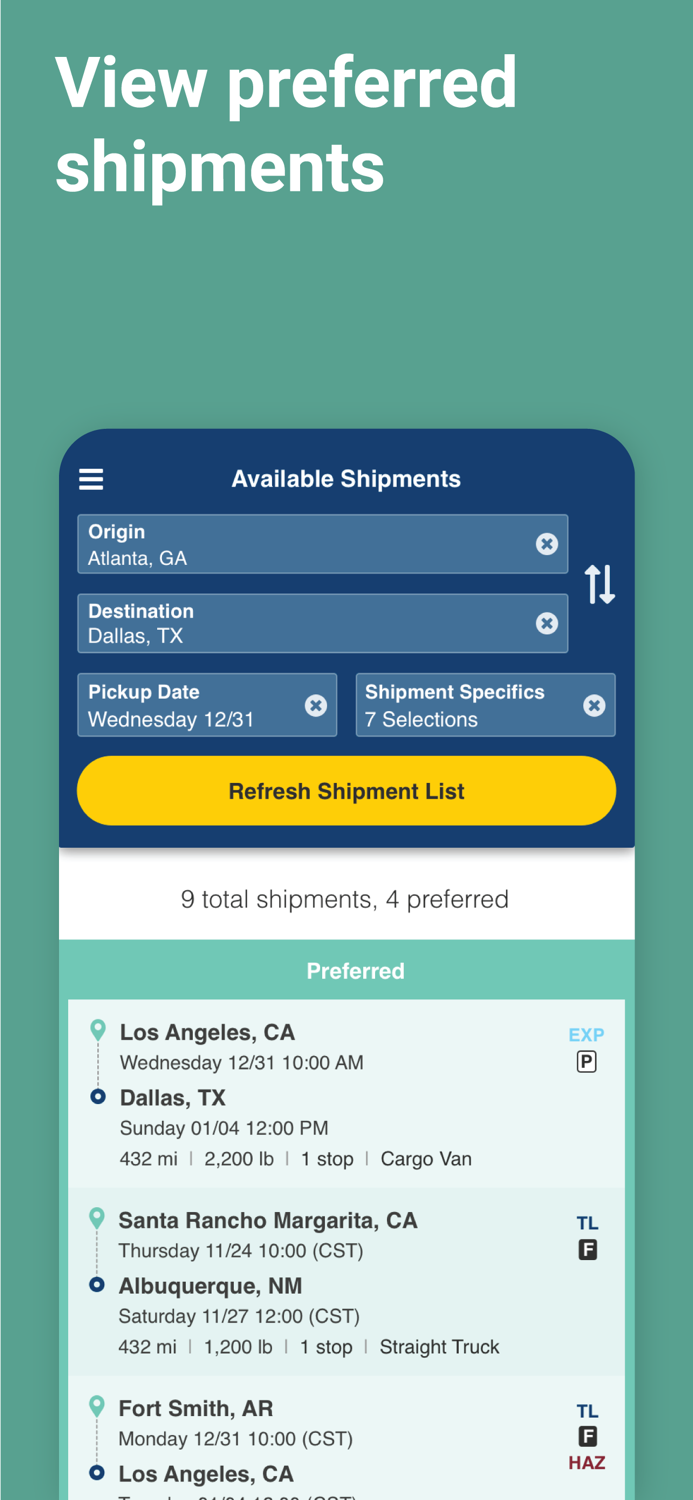Click the origin pin for Los Angeles, CA
Screen dimensions: 693x1500
[x=97, y=1028]
